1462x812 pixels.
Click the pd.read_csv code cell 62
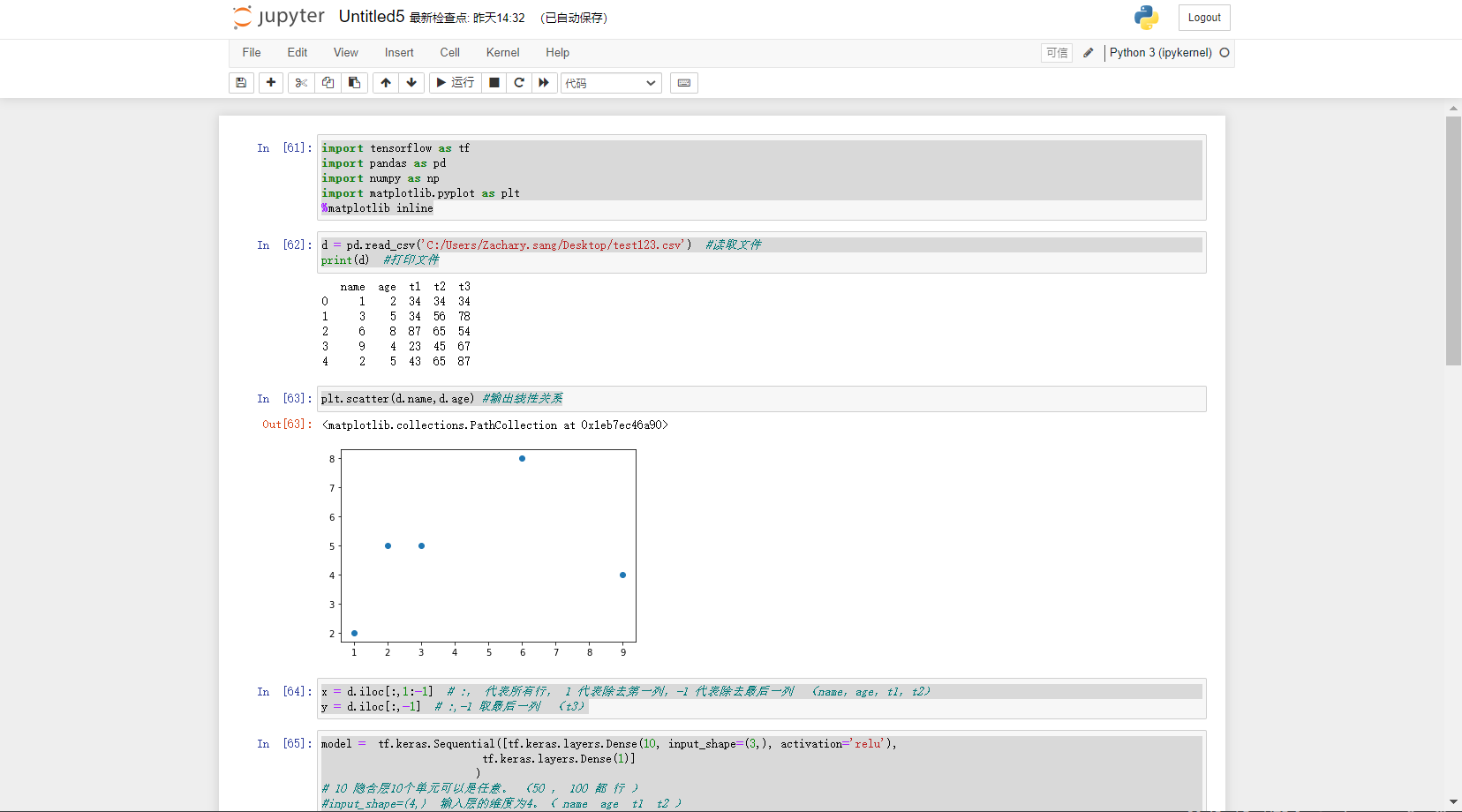tap(762, 252)
